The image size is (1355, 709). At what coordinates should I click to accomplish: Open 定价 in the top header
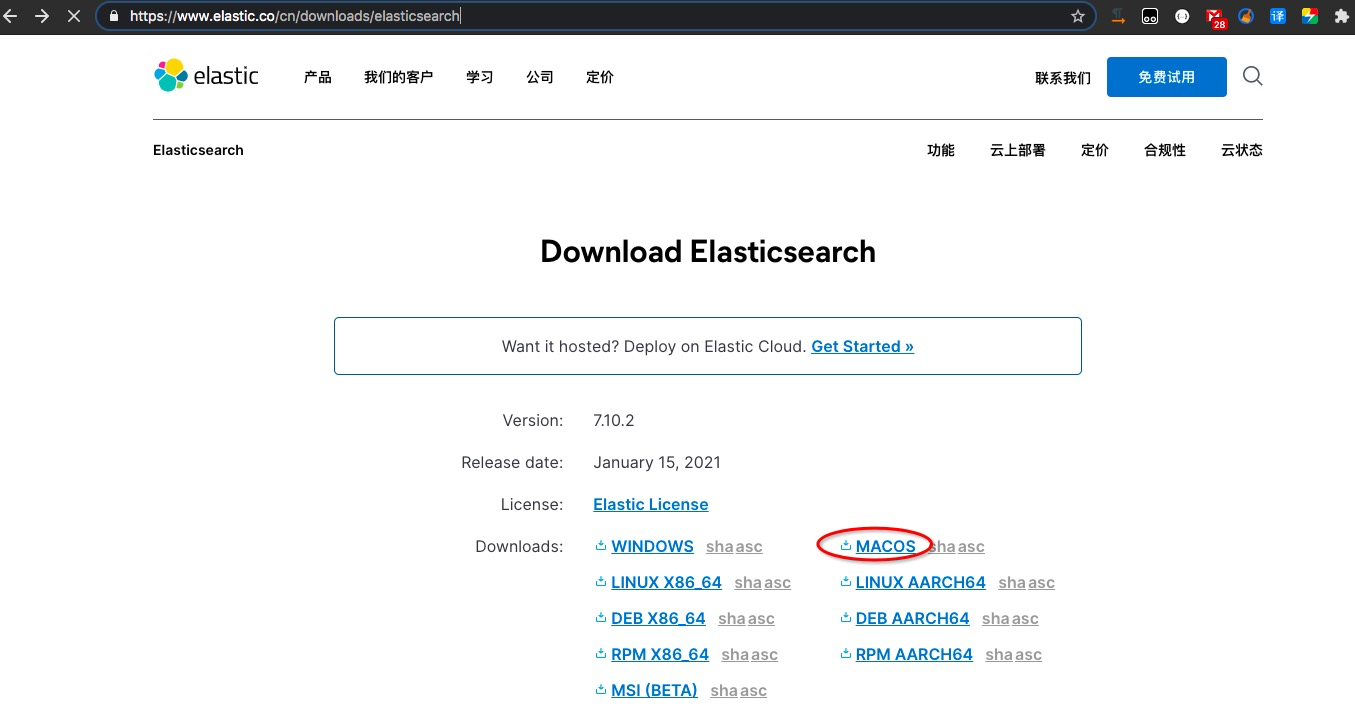click(600, 77)
